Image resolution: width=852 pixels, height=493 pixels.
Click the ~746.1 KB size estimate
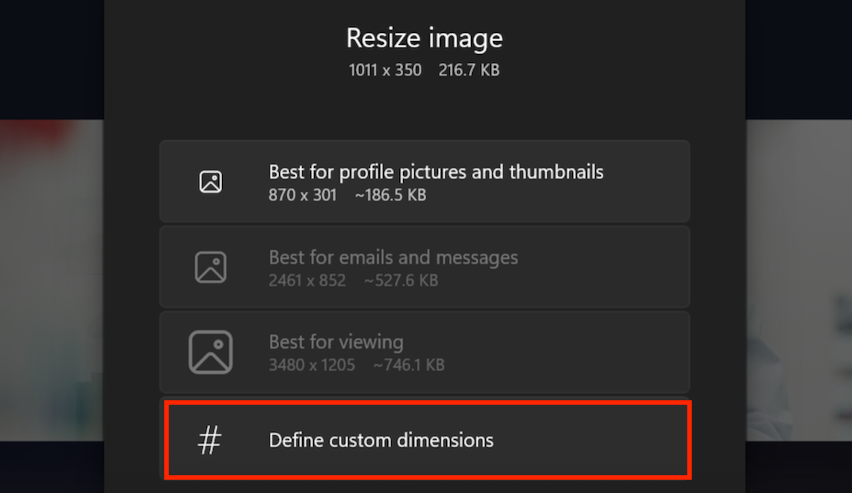[x=409, y=365]
